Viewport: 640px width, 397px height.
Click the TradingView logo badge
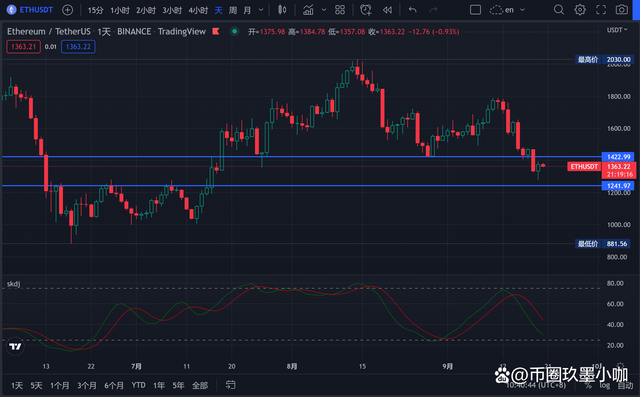tap(15, 346)
